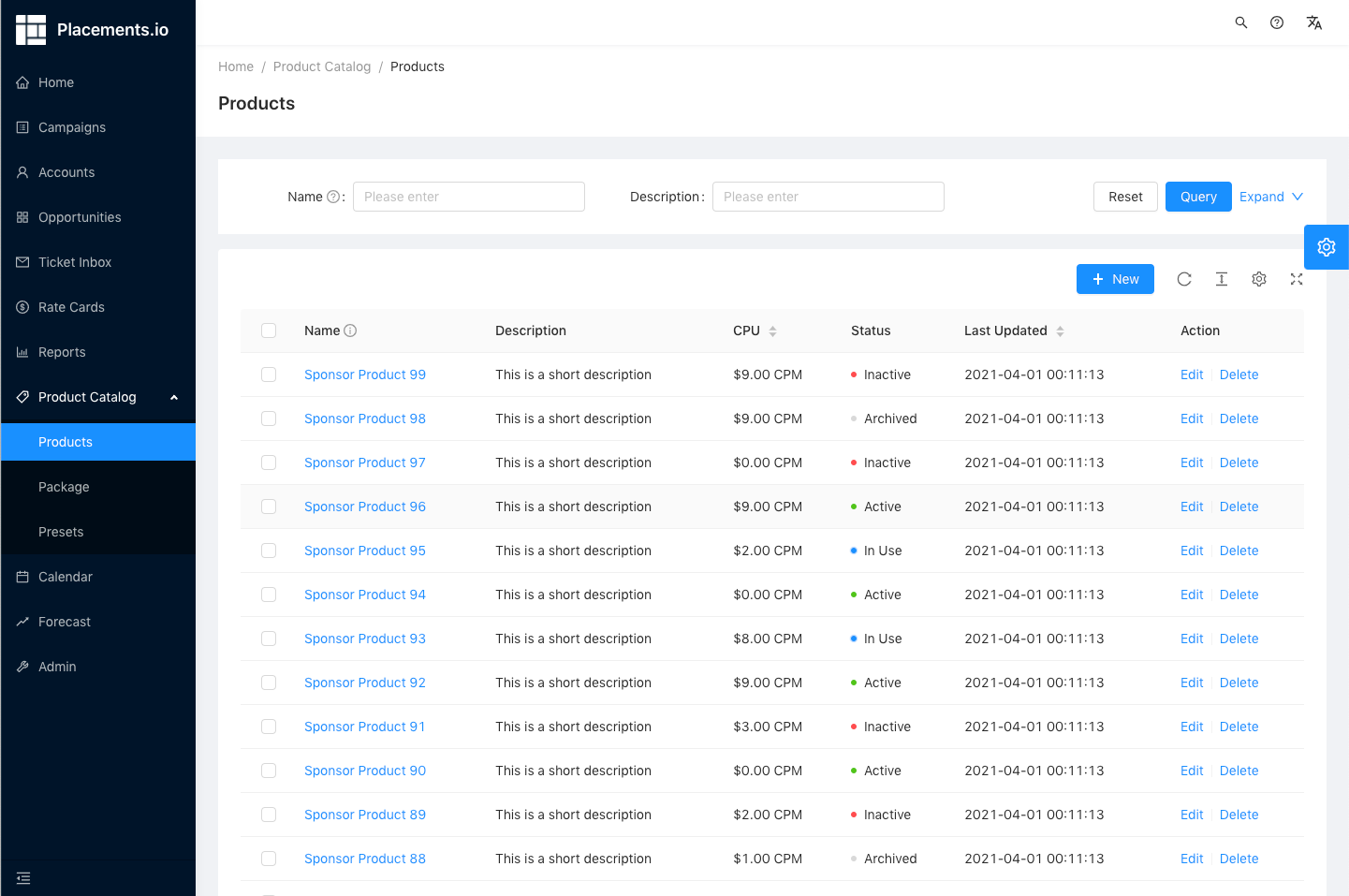This screenshot has width=1349, height=896.
Task: Open Rate Cards in the sidebar
Action: [x=71, y=307]
